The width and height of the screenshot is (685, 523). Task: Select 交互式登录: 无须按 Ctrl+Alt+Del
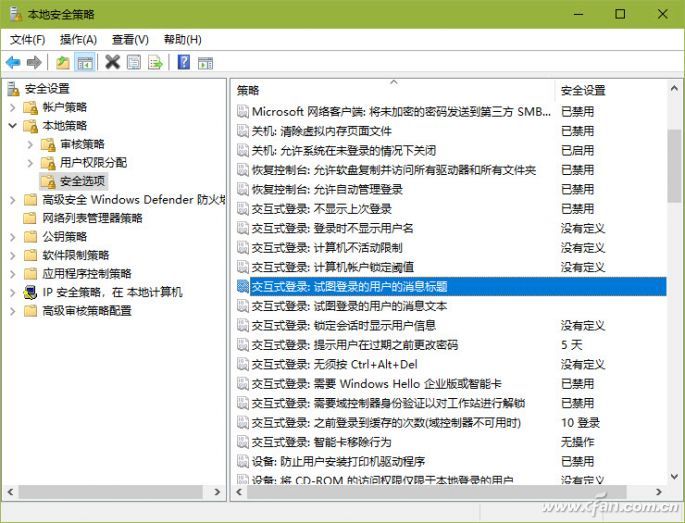click(x=450, y=364)
